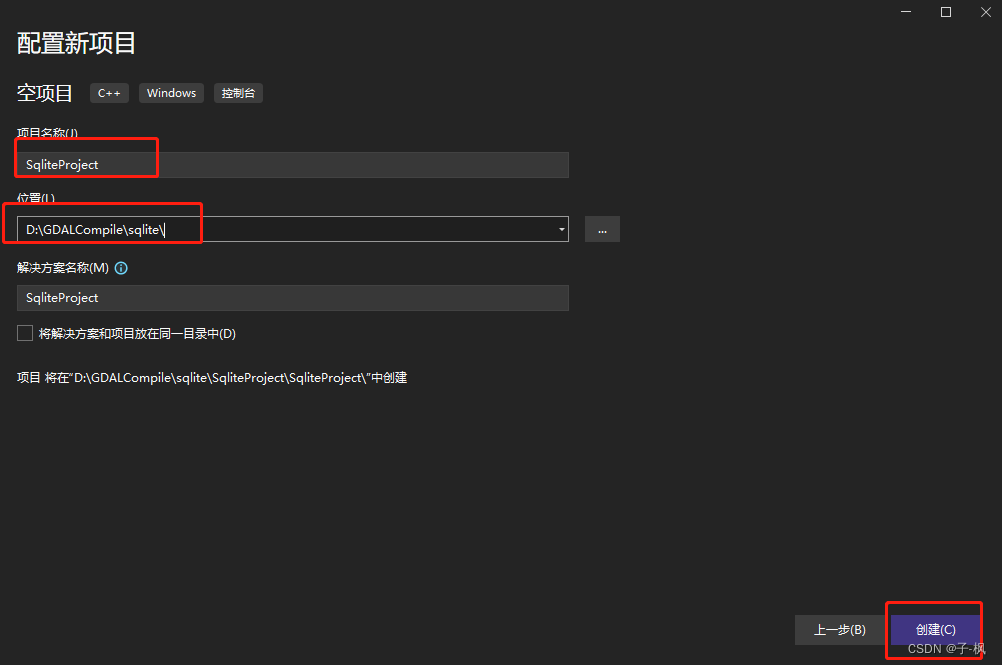Click 上一步(B) to go back

[x=840, y=629]
